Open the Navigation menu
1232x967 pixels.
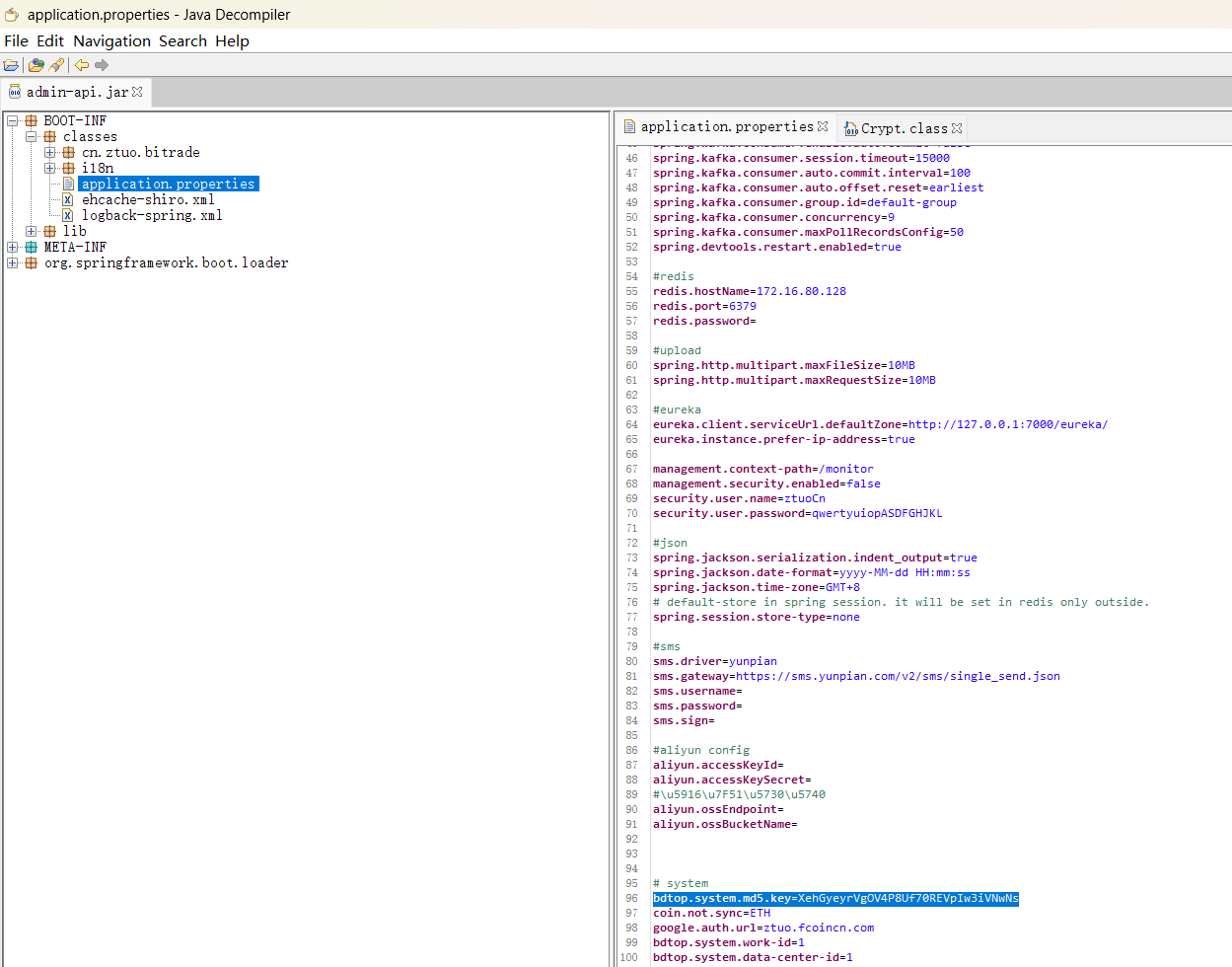pyautogui.click(x=111, y=41)
